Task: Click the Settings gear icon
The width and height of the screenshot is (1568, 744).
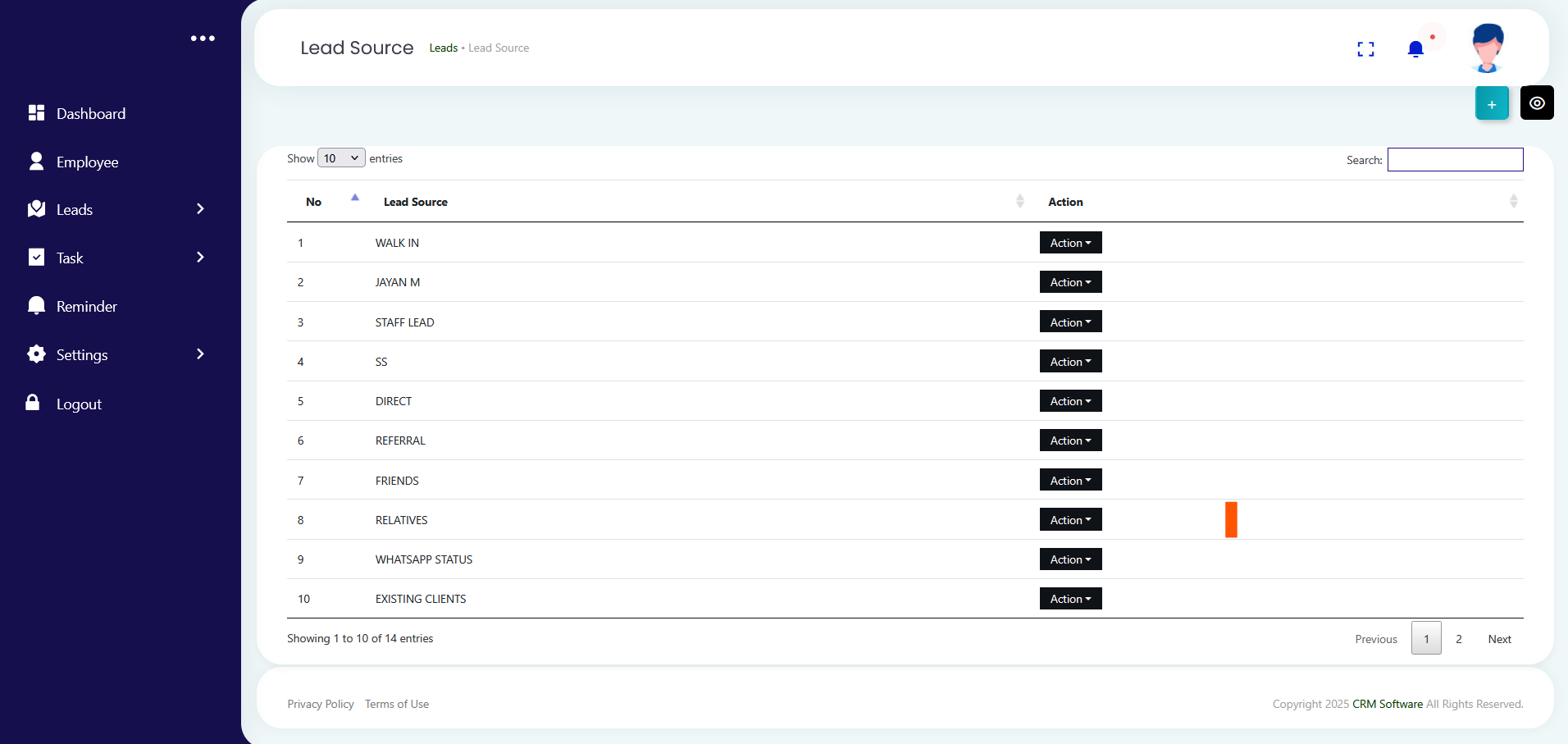Action: coord(36,354)
